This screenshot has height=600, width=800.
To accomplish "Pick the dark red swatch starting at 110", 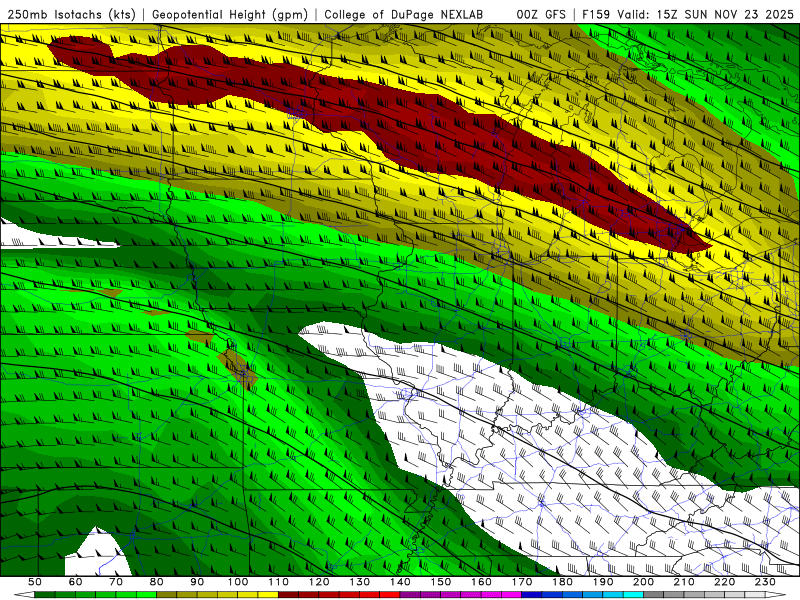I will click(x=288, y=594).
